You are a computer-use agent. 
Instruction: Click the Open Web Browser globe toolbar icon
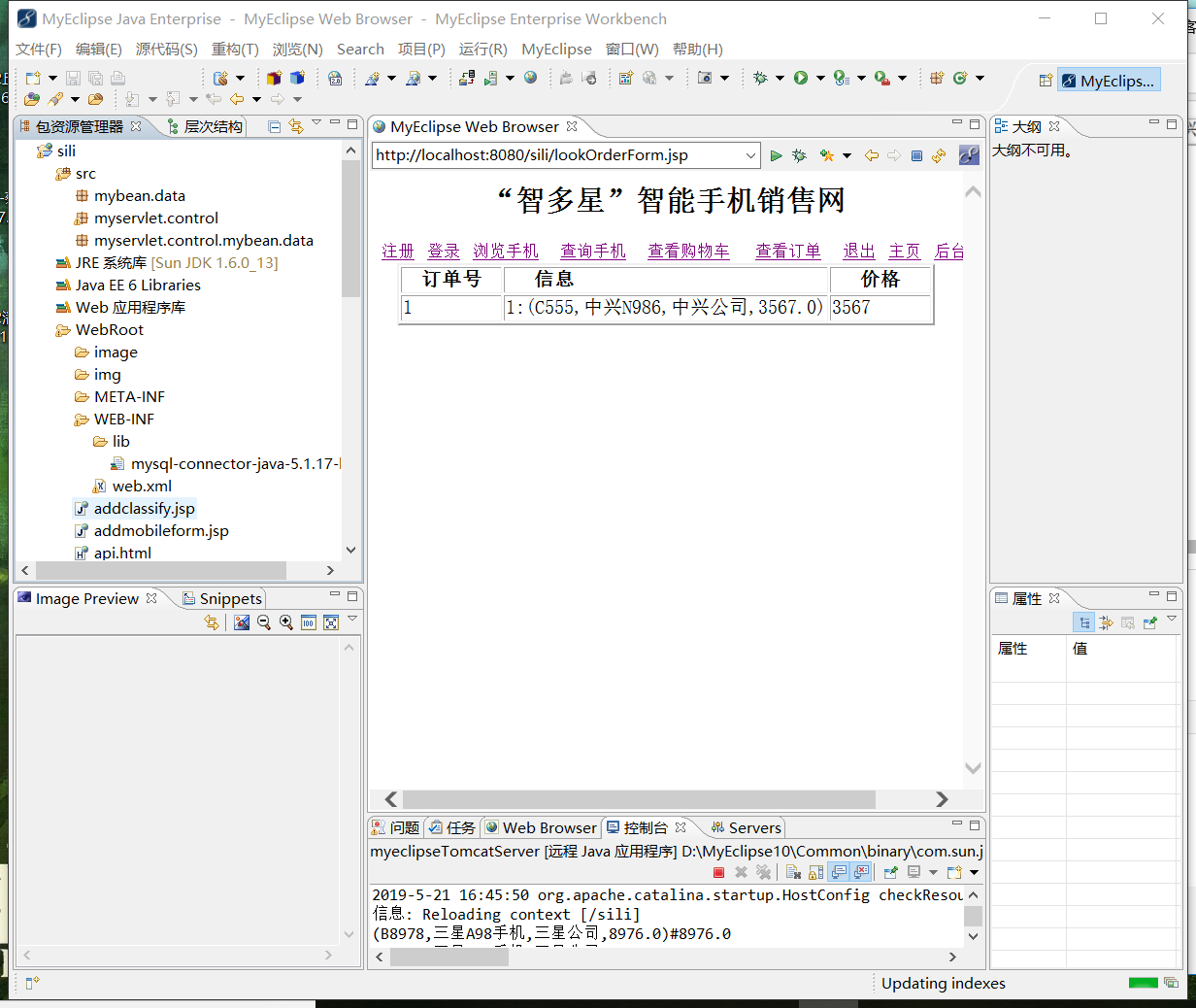coord(530,78)
